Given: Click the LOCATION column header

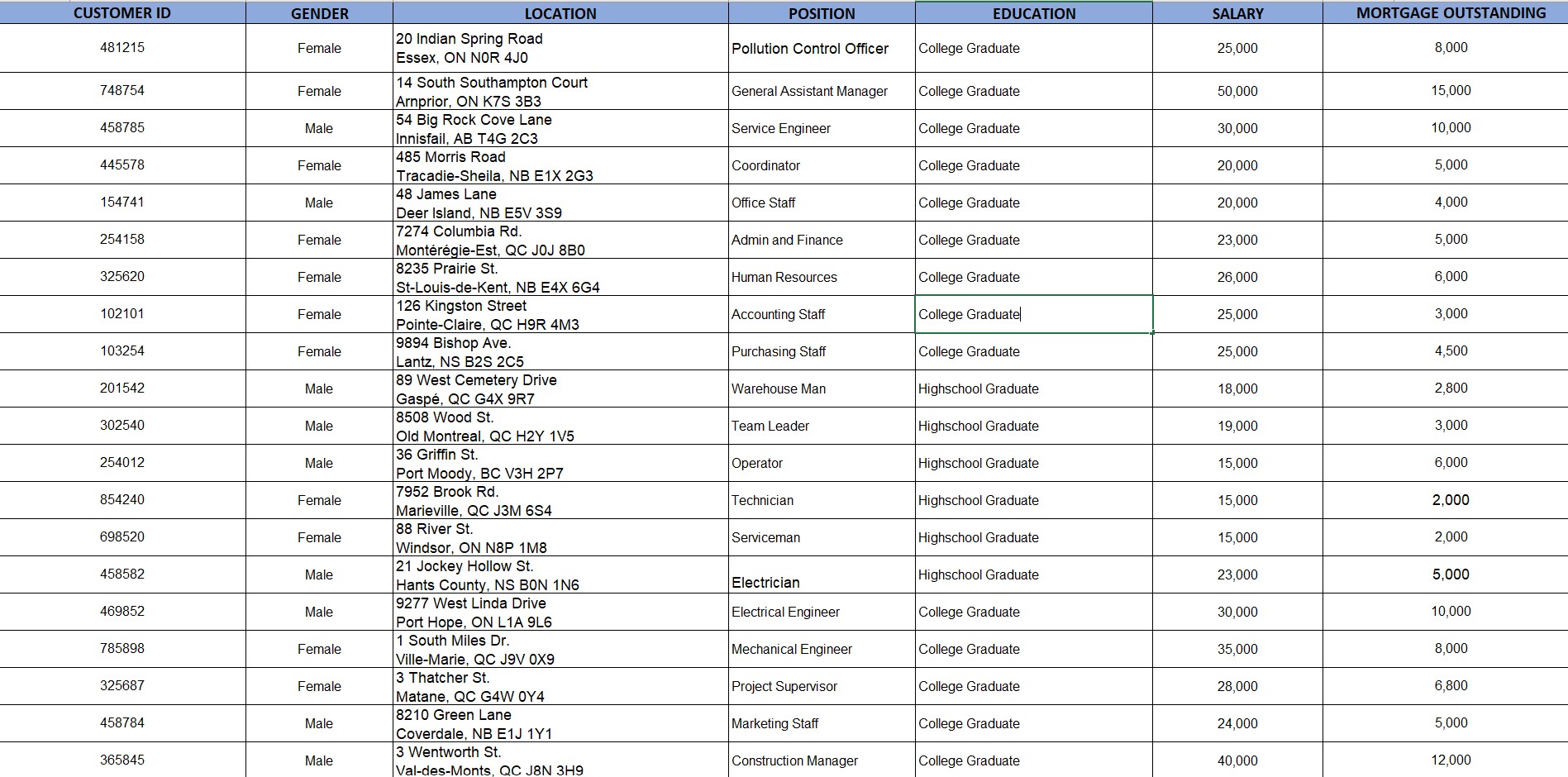Looking at the screenshot, I should (560, 12).
